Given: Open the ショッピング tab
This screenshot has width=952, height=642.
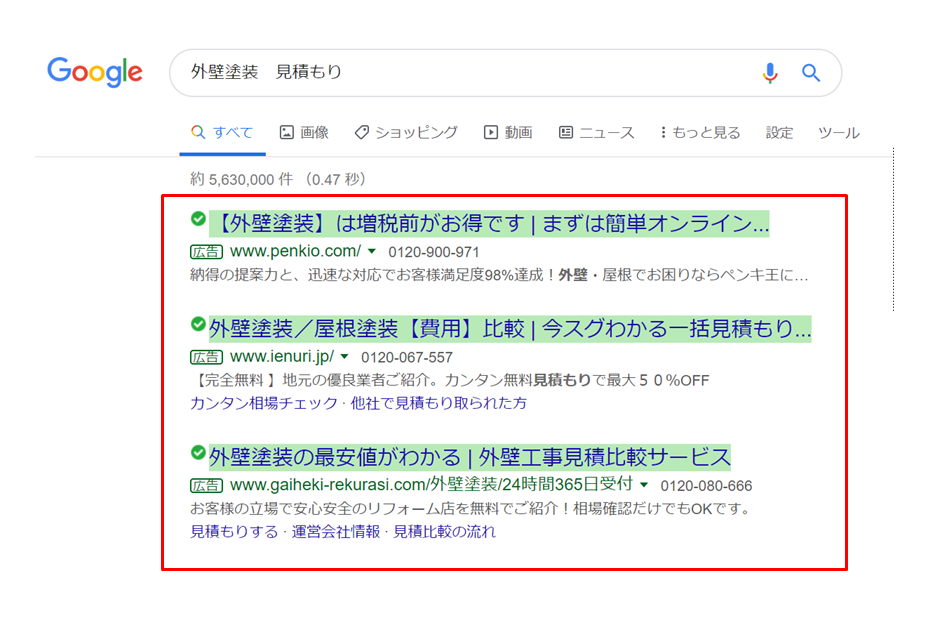Looking at the screenshot, I should [406, 132].
